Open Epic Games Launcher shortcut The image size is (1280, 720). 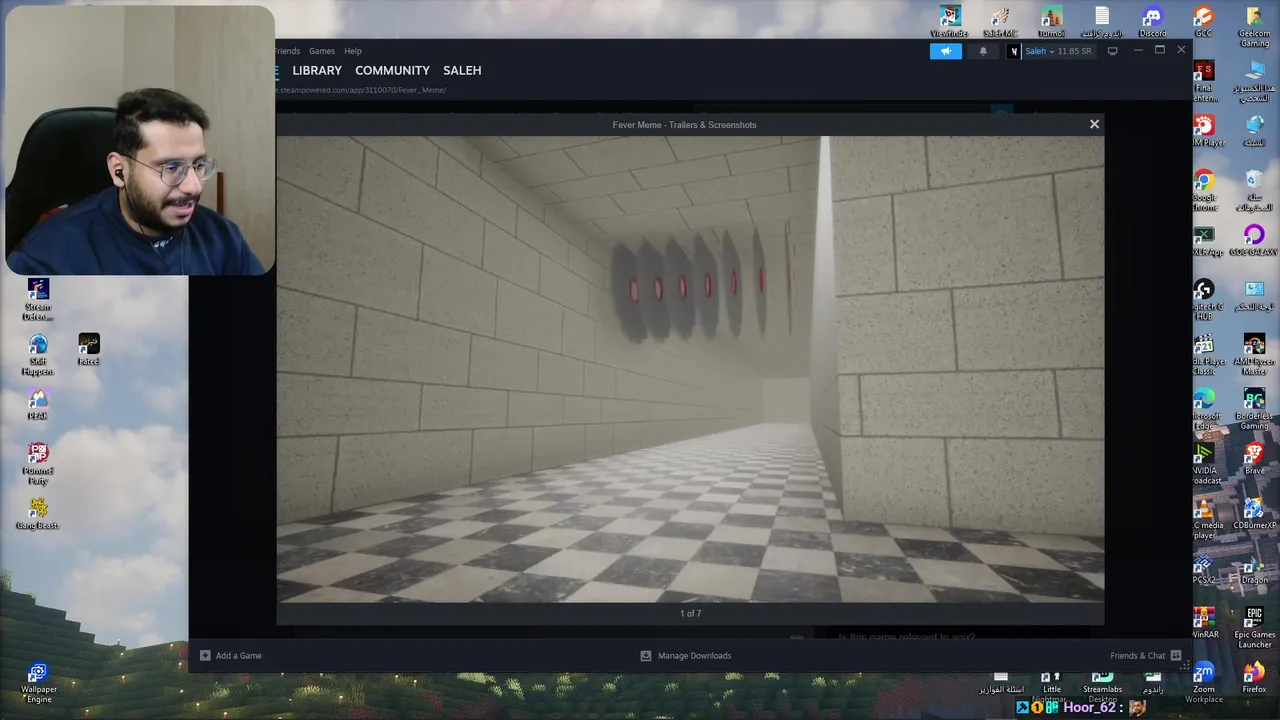point(1254,628)
